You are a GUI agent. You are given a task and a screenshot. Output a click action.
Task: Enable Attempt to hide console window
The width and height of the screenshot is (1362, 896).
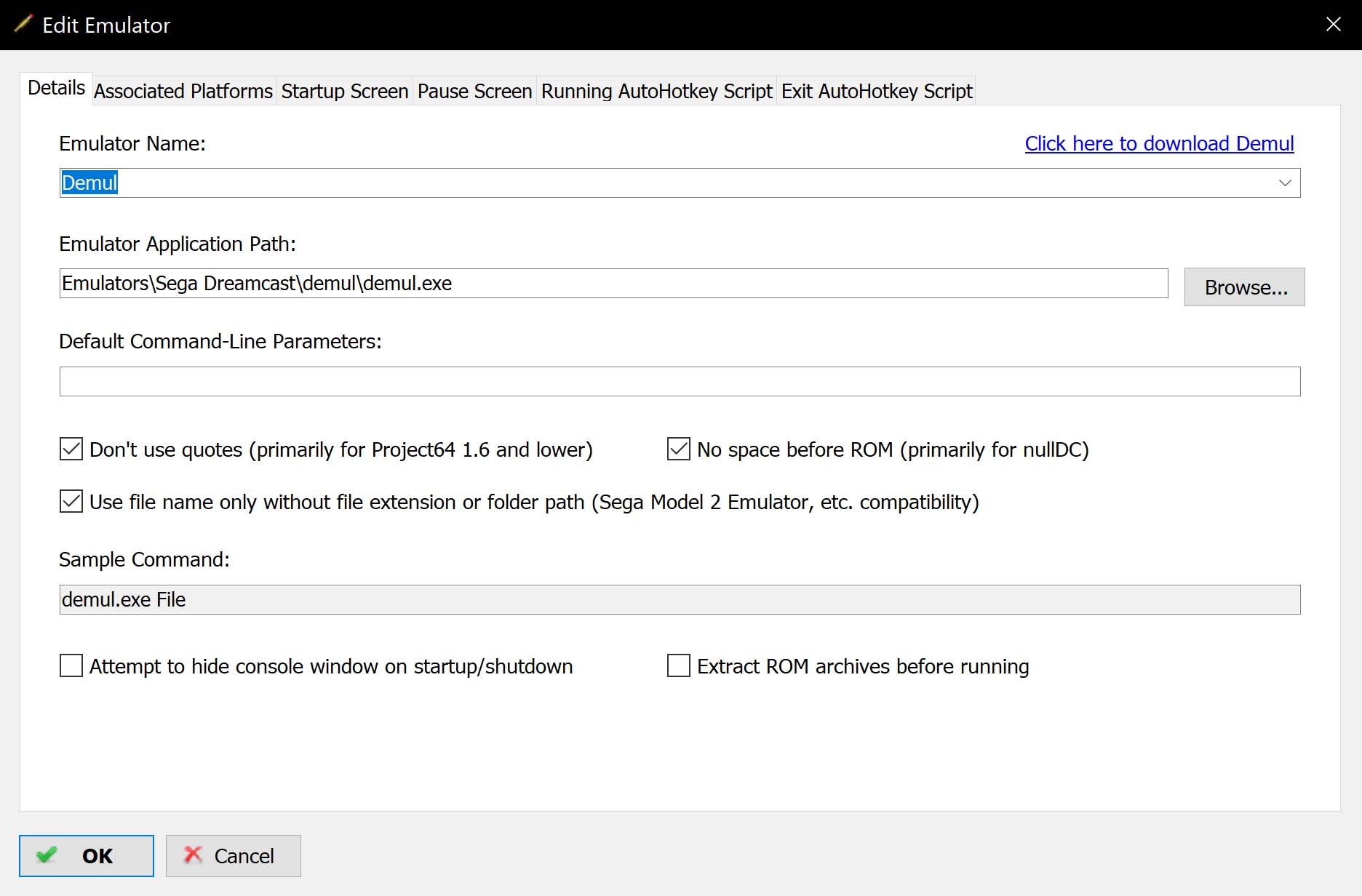tap(71, 666)
